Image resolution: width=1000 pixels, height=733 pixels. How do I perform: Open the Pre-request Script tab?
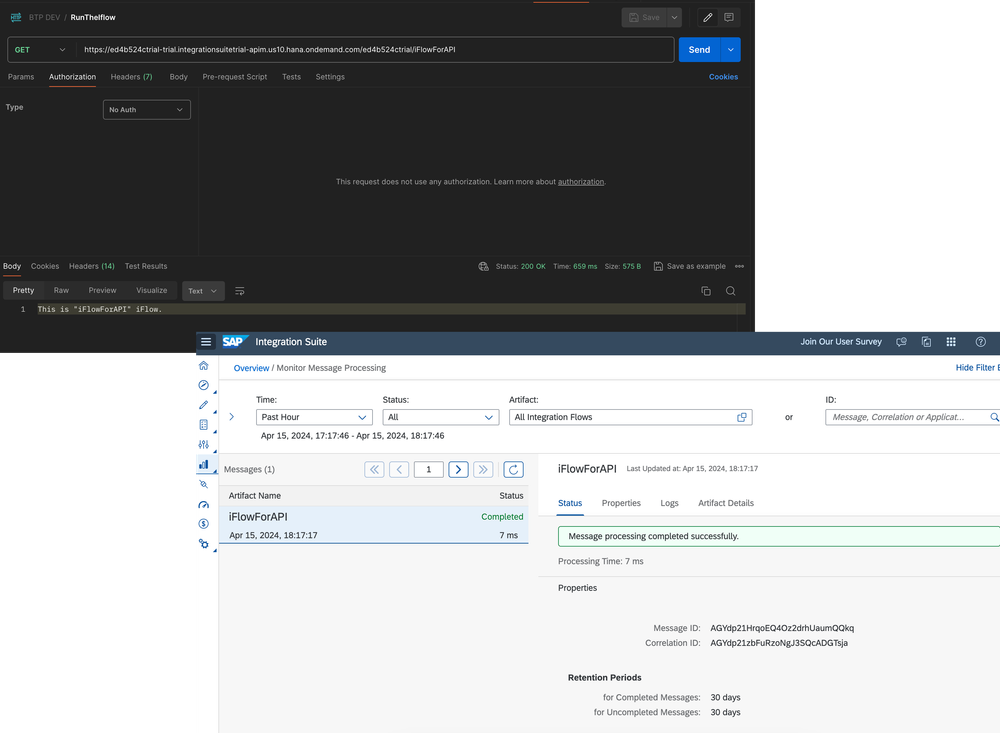point(235,76)
